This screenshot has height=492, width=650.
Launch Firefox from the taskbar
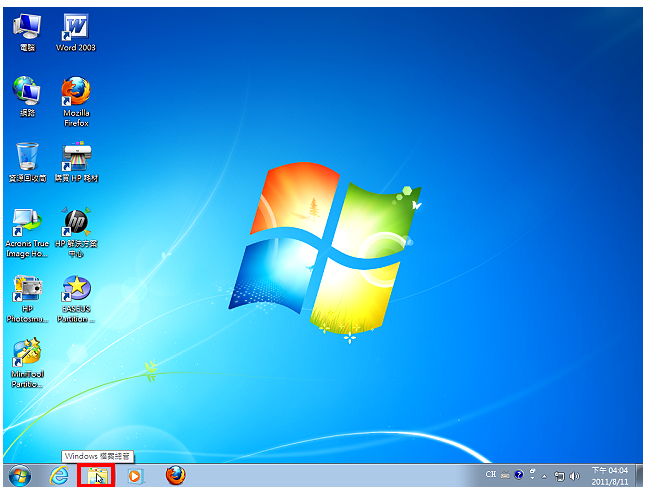tap(175, 475)
